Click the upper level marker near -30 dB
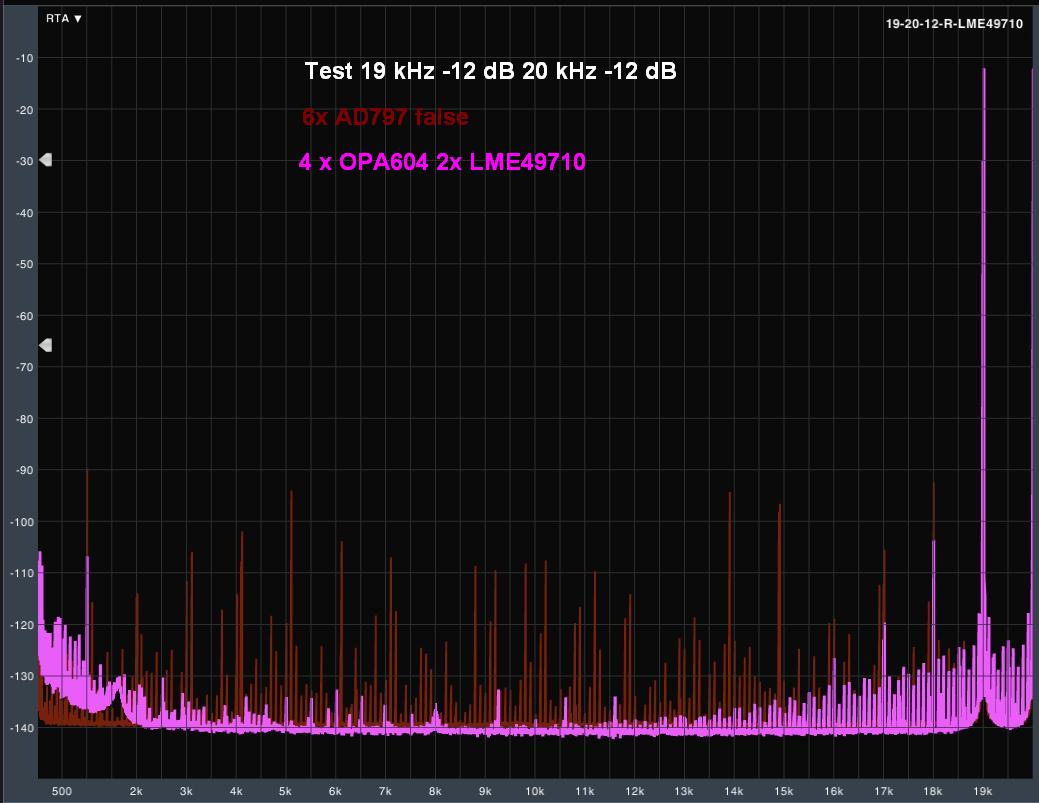 coord(46,160)
